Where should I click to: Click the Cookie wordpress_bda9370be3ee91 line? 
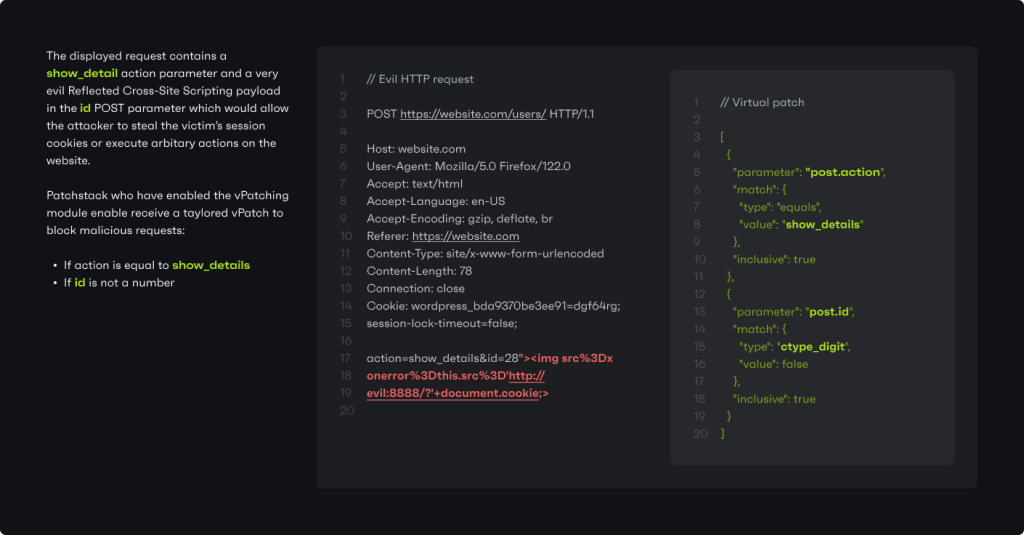tap(494, 306)
